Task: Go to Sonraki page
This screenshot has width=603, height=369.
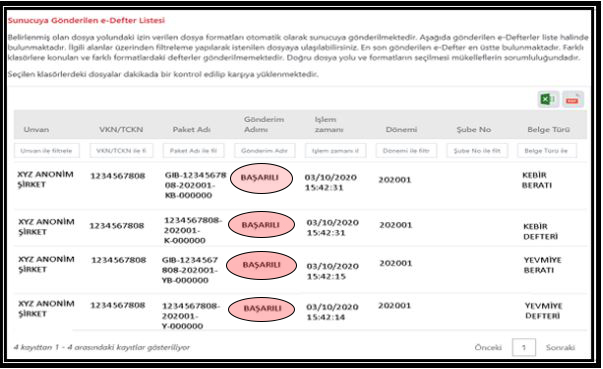Action: tap(560, 347)
